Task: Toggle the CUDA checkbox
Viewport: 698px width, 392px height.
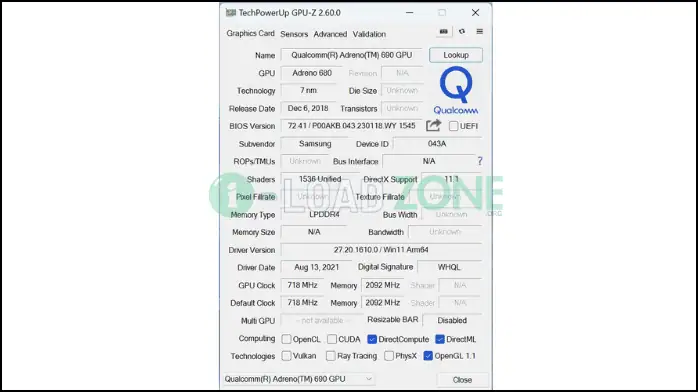Action: pos(332,339)
